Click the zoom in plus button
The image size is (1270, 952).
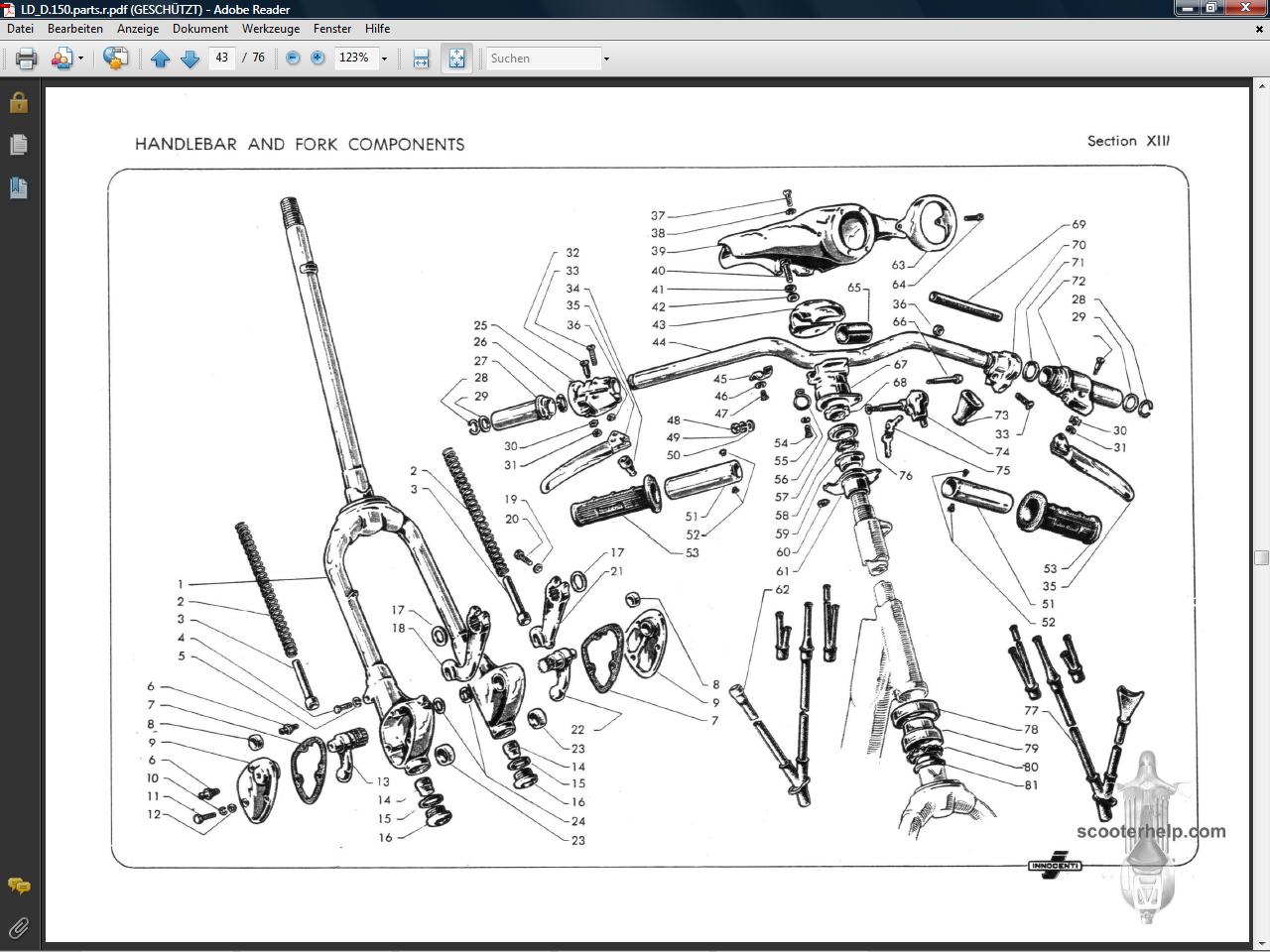pos(317,59)
